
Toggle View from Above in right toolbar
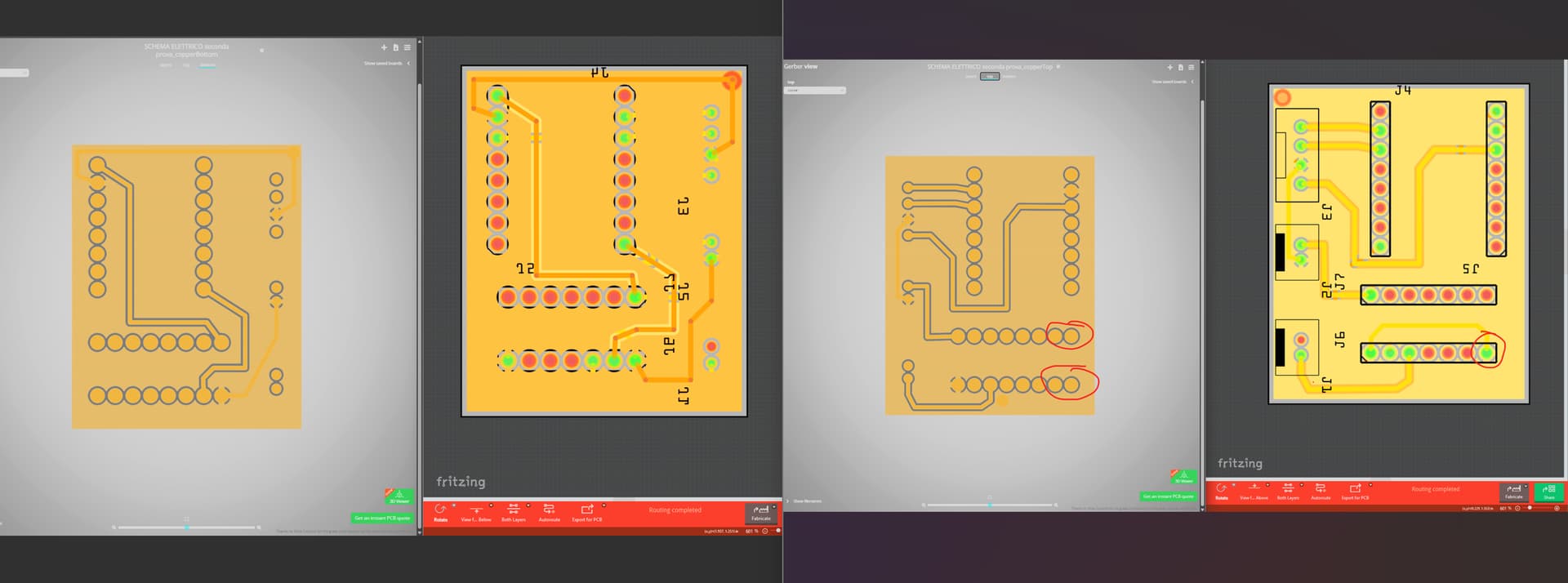point(1254,489)
